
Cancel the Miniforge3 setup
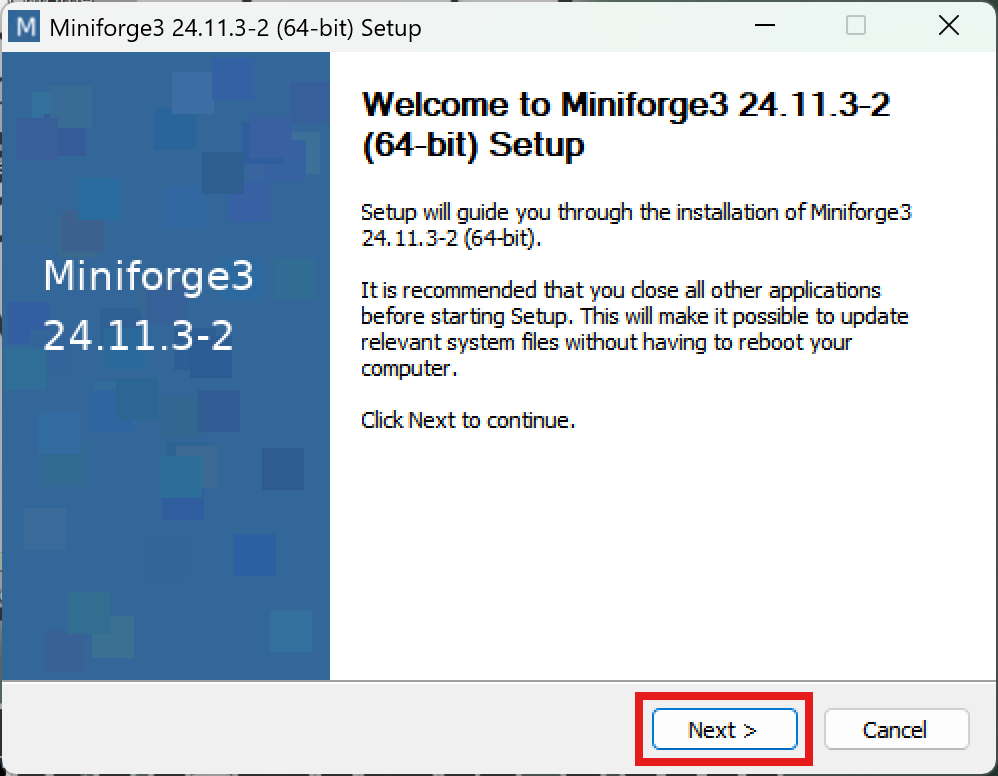pos(896,730)
